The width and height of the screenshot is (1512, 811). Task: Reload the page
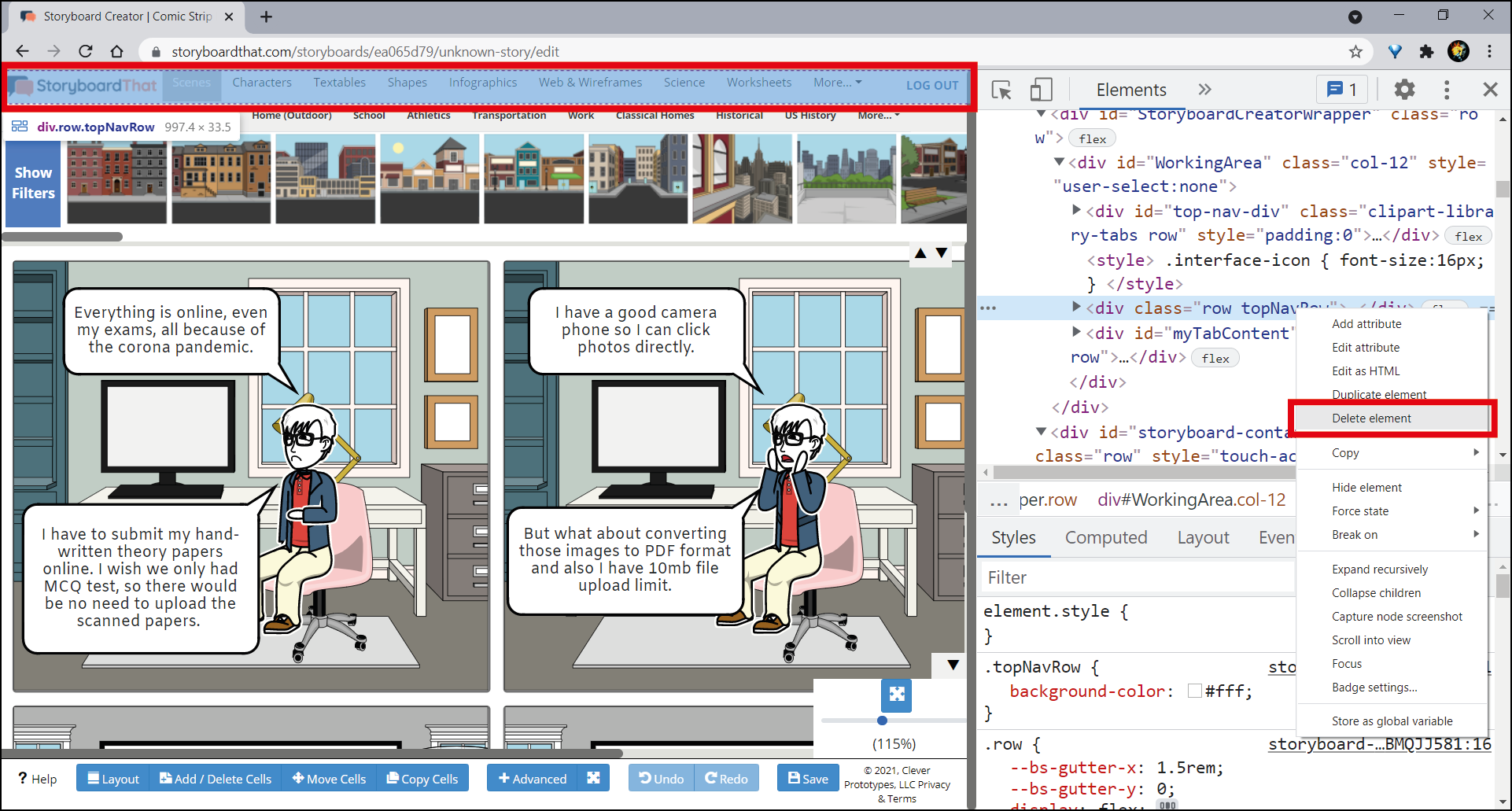click(86, 52)
